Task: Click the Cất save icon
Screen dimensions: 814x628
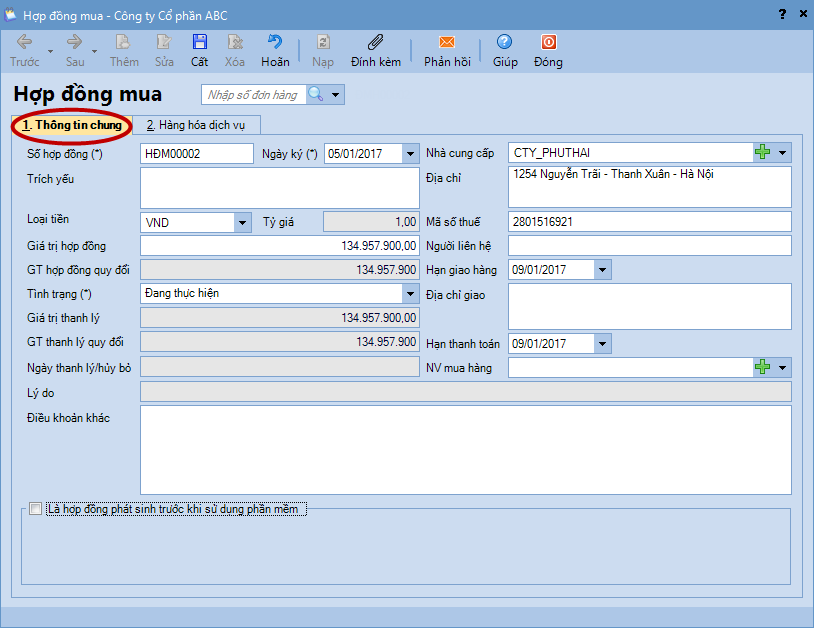Action: [x=200, y=43]
